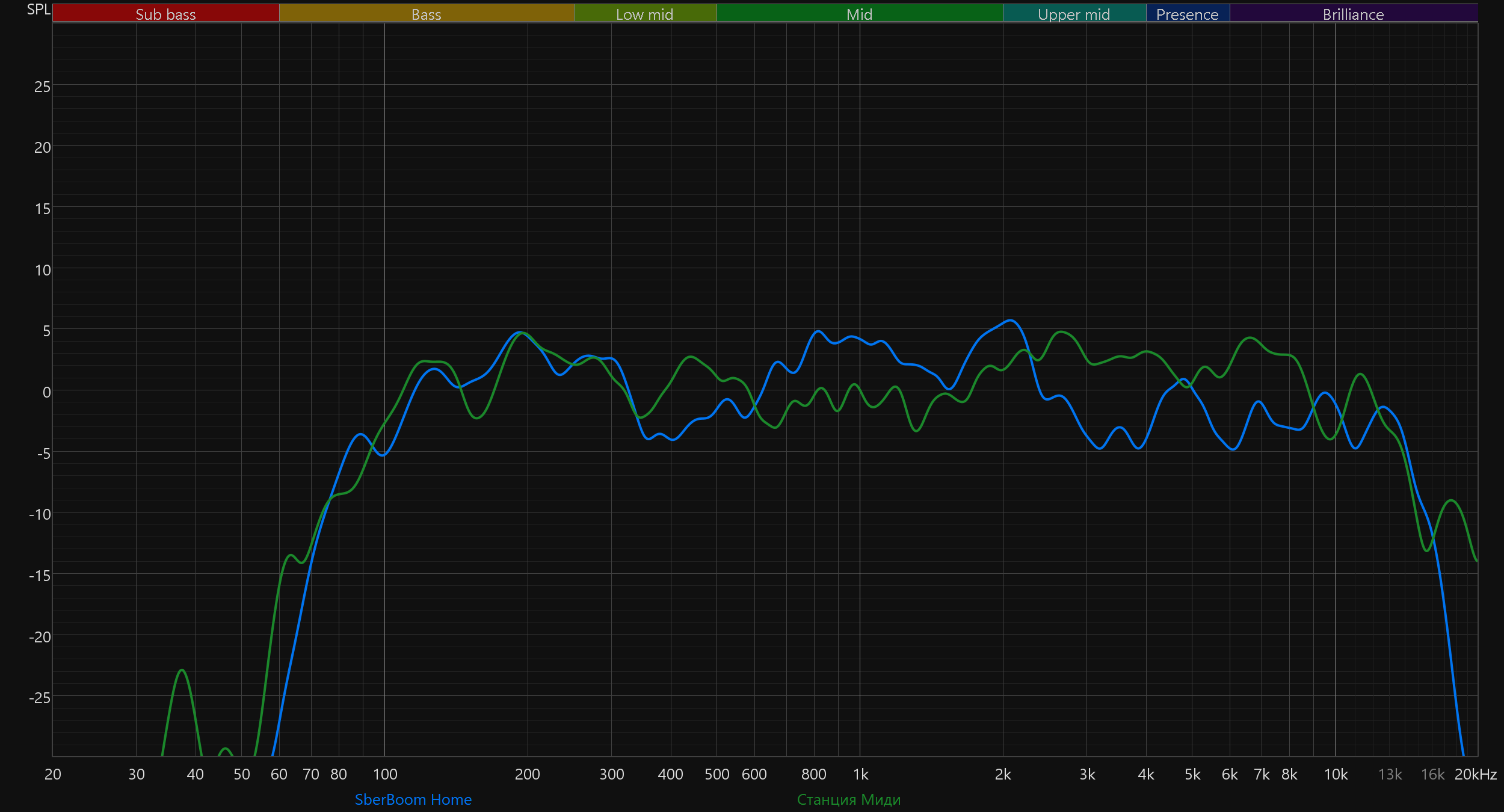Viewport: 1504px width, 812px height.
Task: Click the -25 dB level label
Action: click(40, 698)
